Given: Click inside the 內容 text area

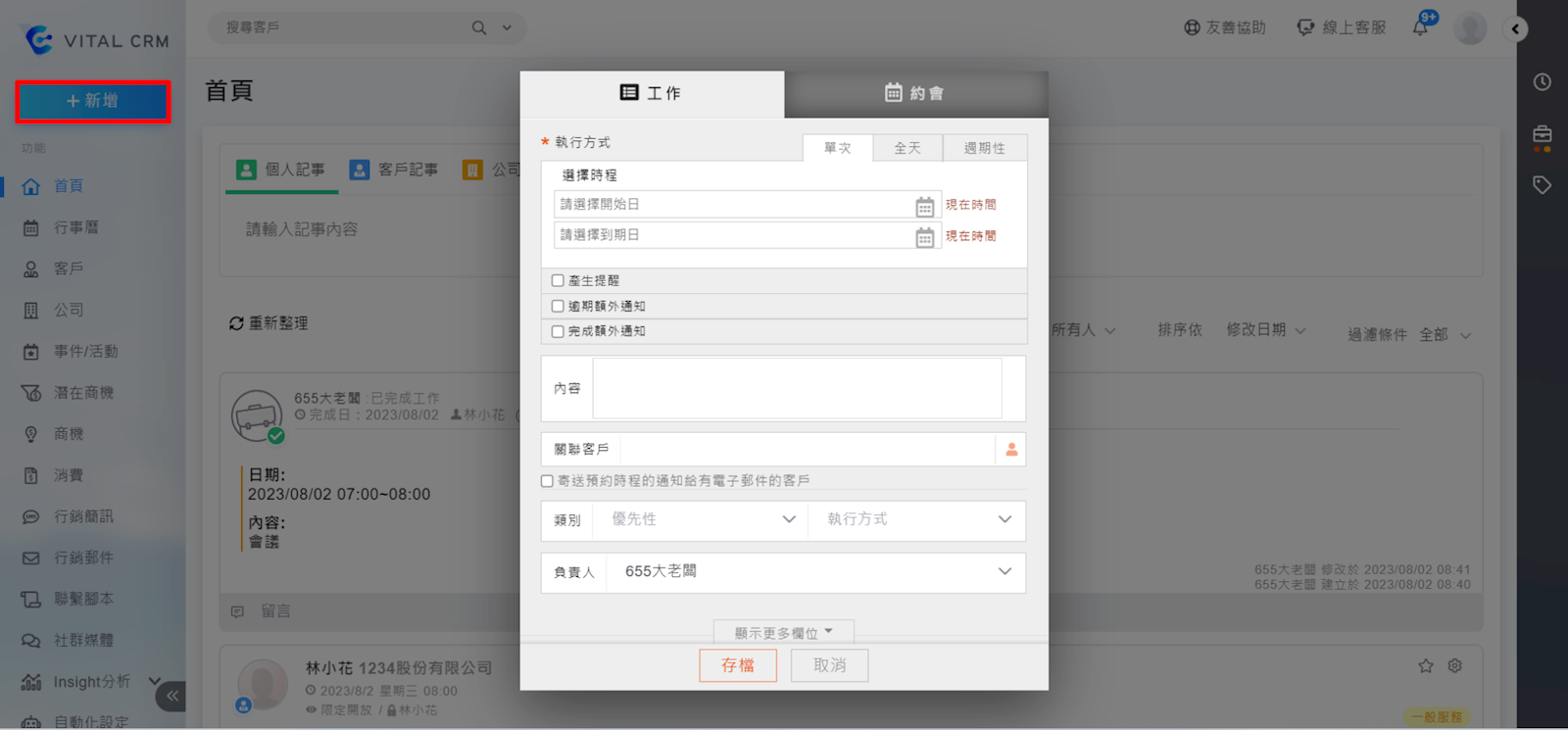Looking at the screenshot, I should [x=797, y=389].
